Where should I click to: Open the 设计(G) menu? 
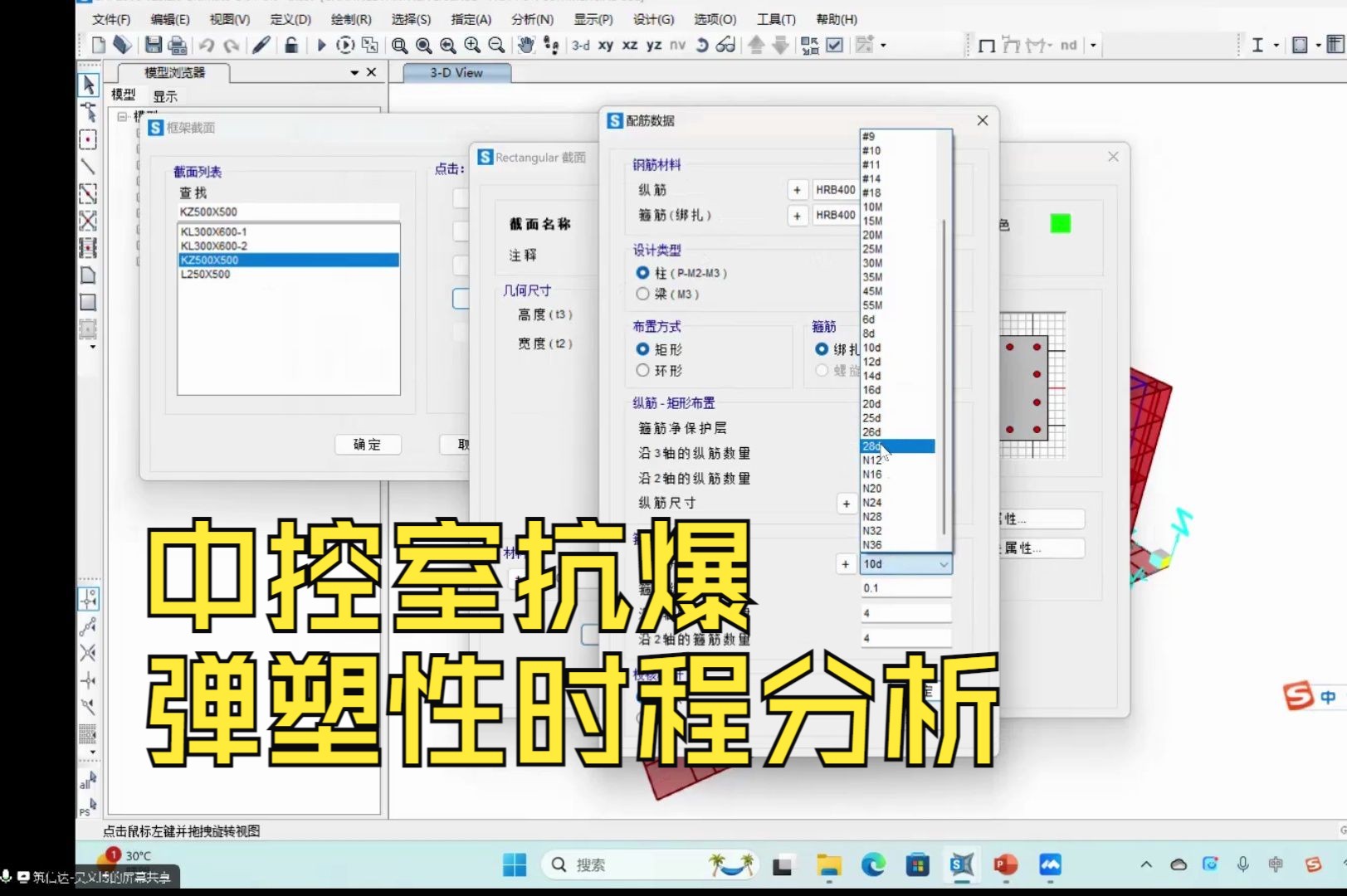click(654, 19)
